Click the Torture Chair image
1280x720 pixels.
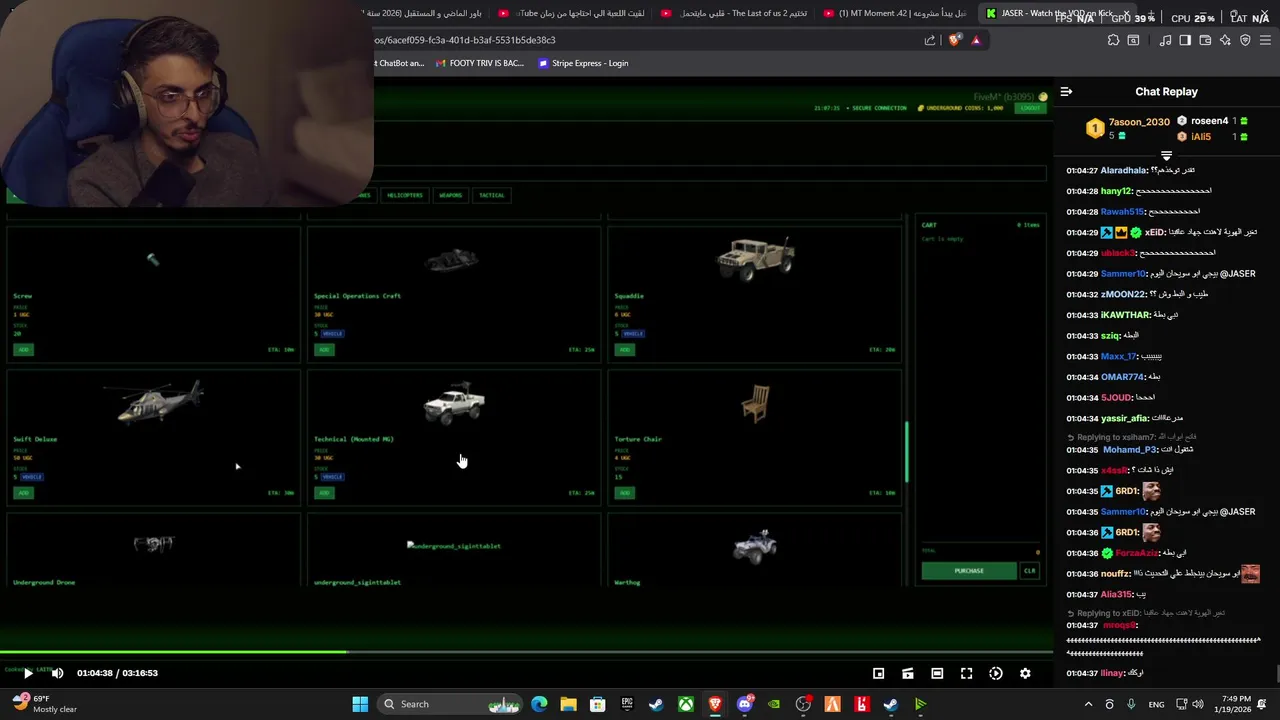pos(756,403)
